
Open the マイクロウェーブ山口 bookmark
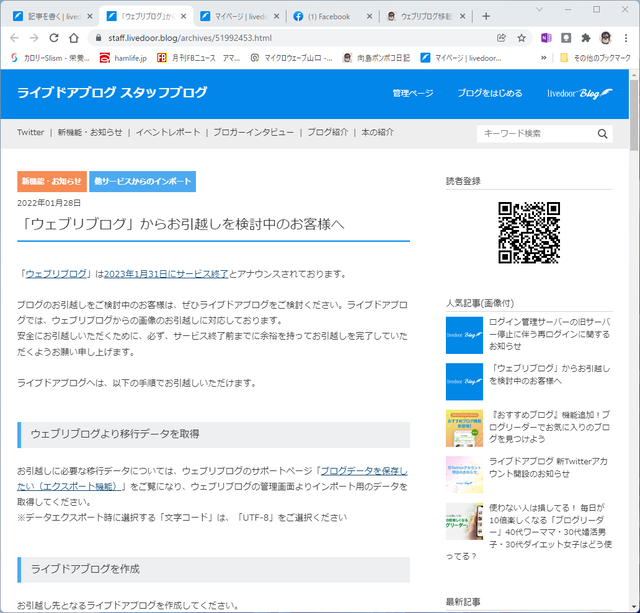pos(291,58)
